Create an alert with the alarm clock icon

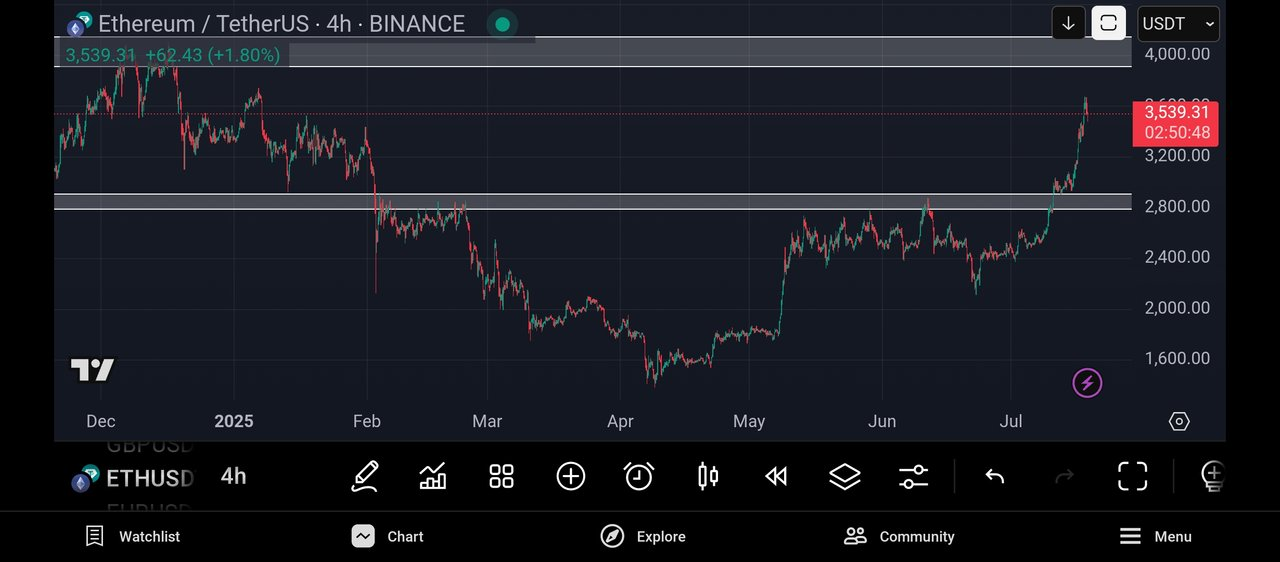pyautogui.click(x=639, y=476)
